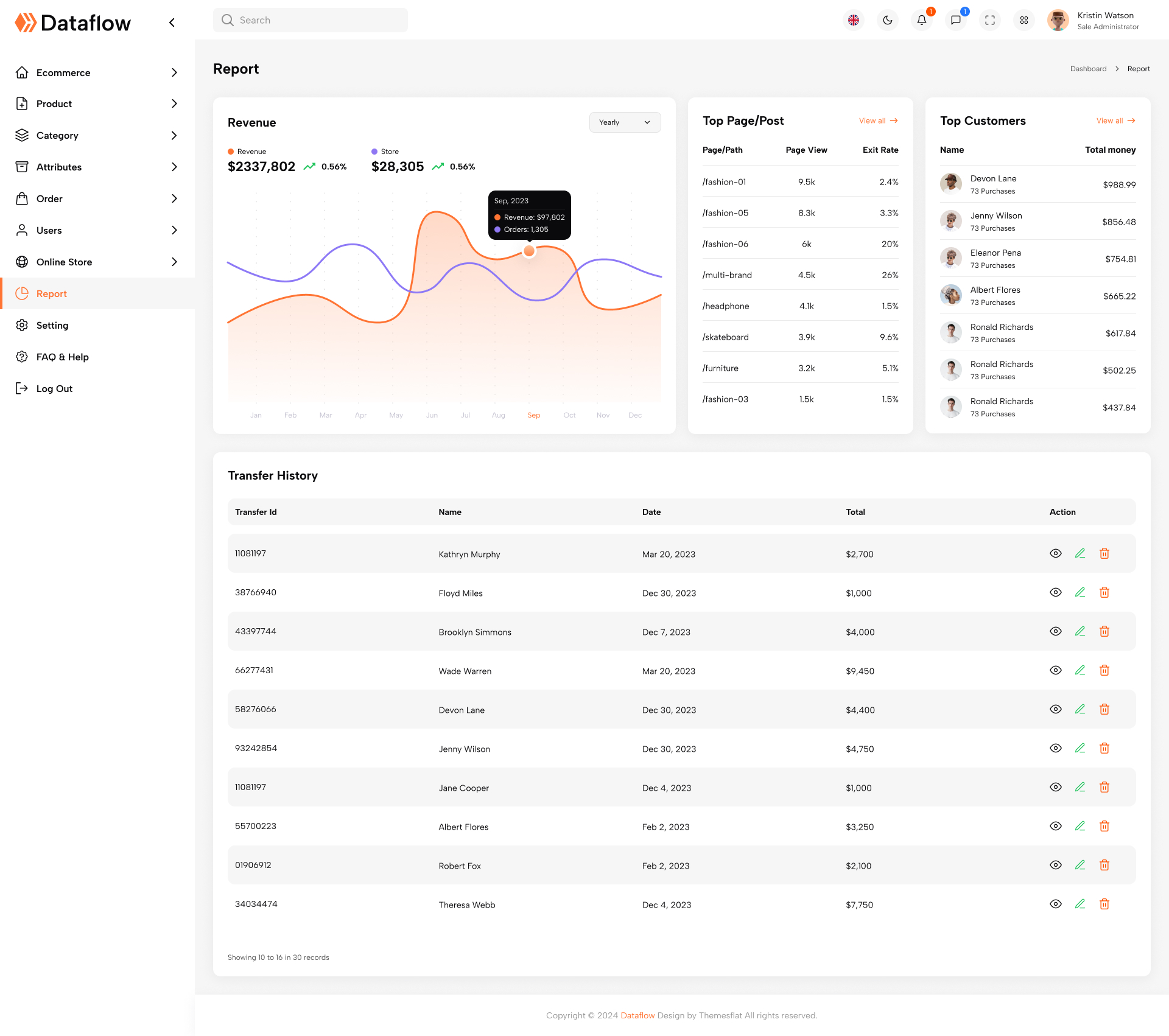Enter fullscreen using the expand icon
This screenshot has height=1036, width=1169.
click(989, 20)
